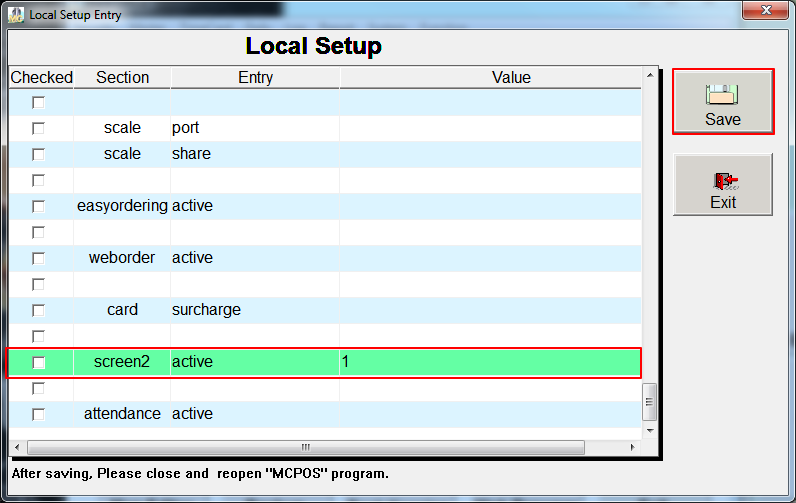The width and height of the screenshot is (796, 503).
Task: Edit the screen2 active value cell
Action: click(x=490, y=362)
